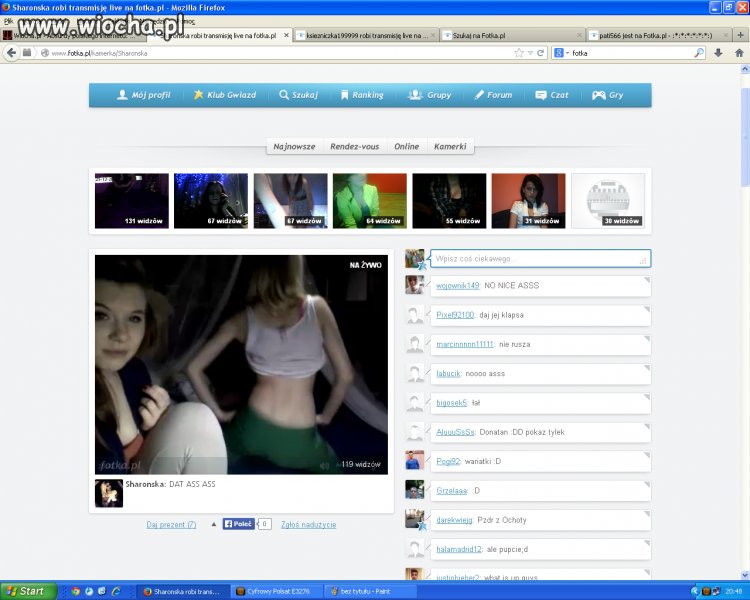
Task: Click the Daj prezent (7) link
Action: [171, 524]
